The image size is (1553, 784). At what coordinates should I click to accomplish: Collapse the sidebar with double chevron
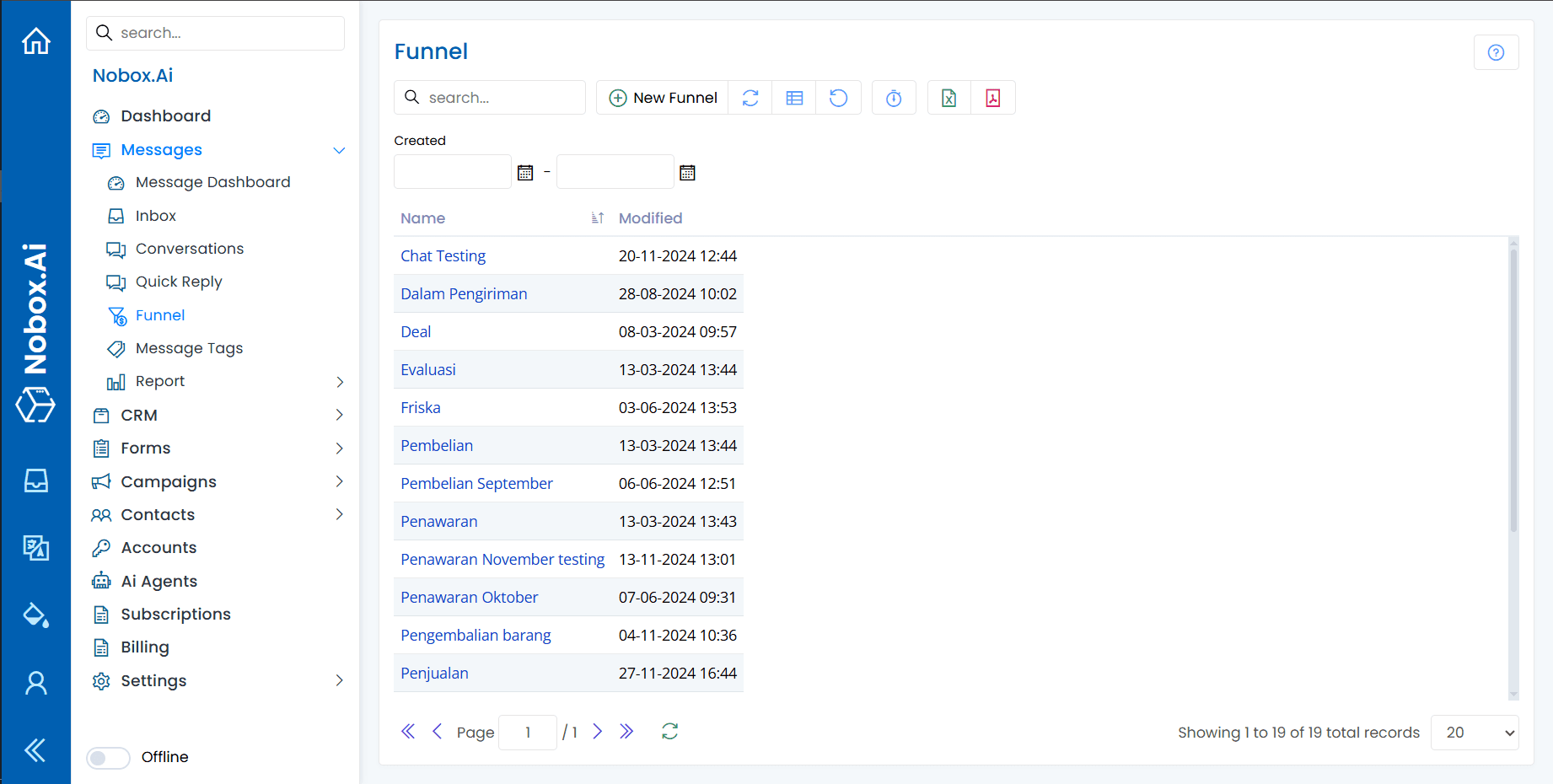(x=35, y=749)
